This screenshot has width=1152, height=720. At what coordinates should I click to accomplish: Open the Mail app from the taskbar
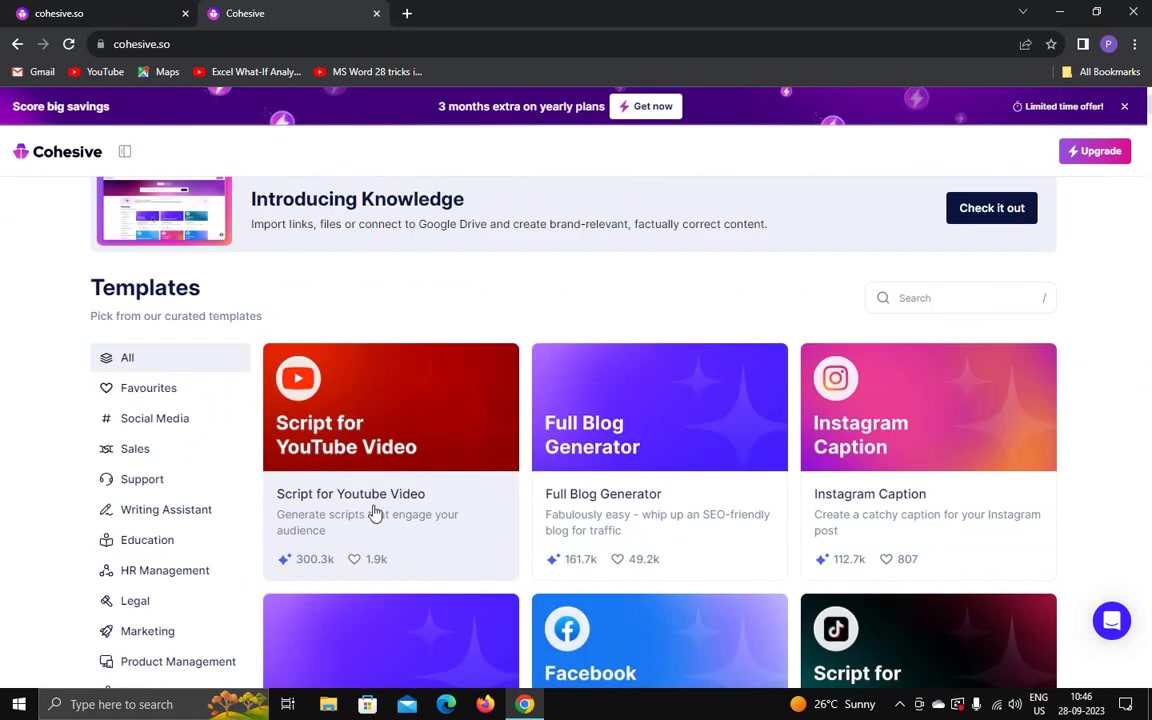407,704
